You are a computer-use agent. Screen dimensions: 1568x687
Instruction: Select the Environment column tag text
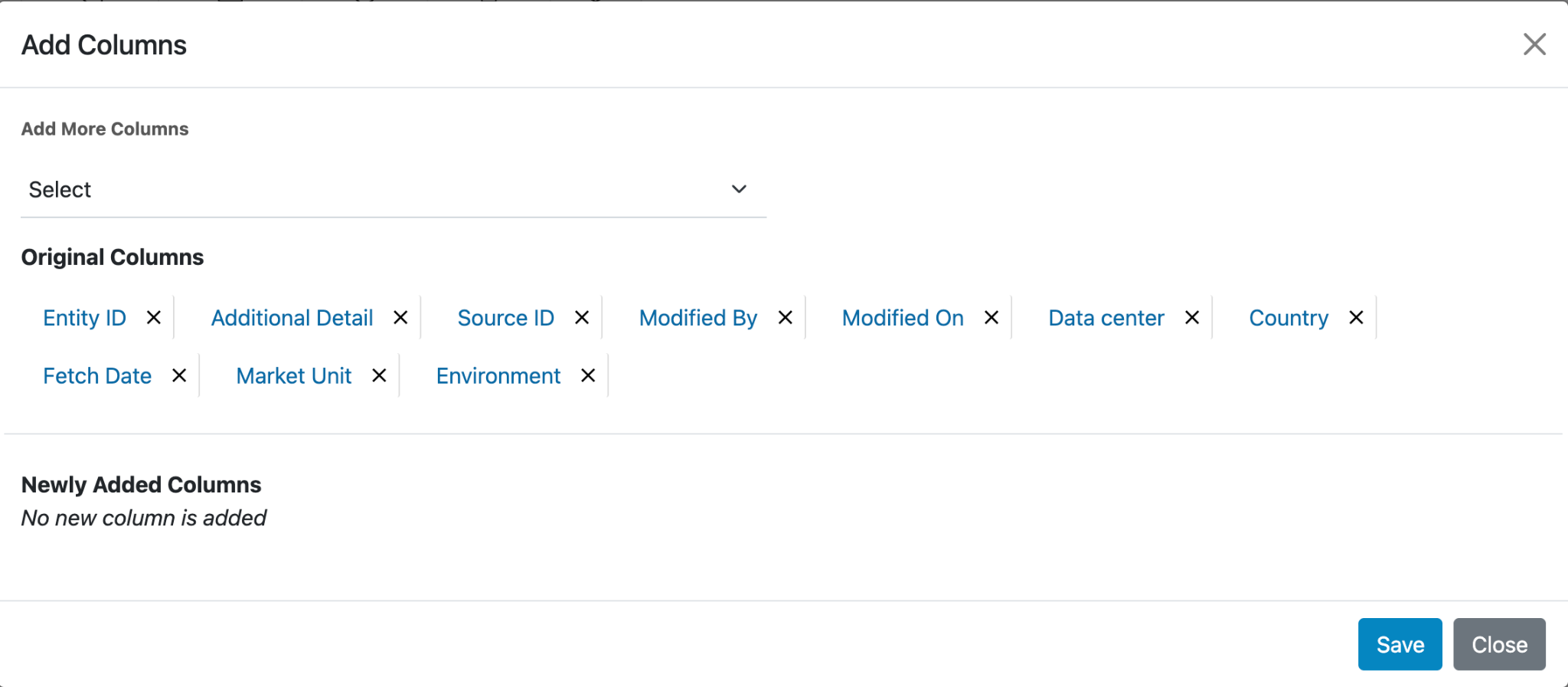(x=498, y=376)
